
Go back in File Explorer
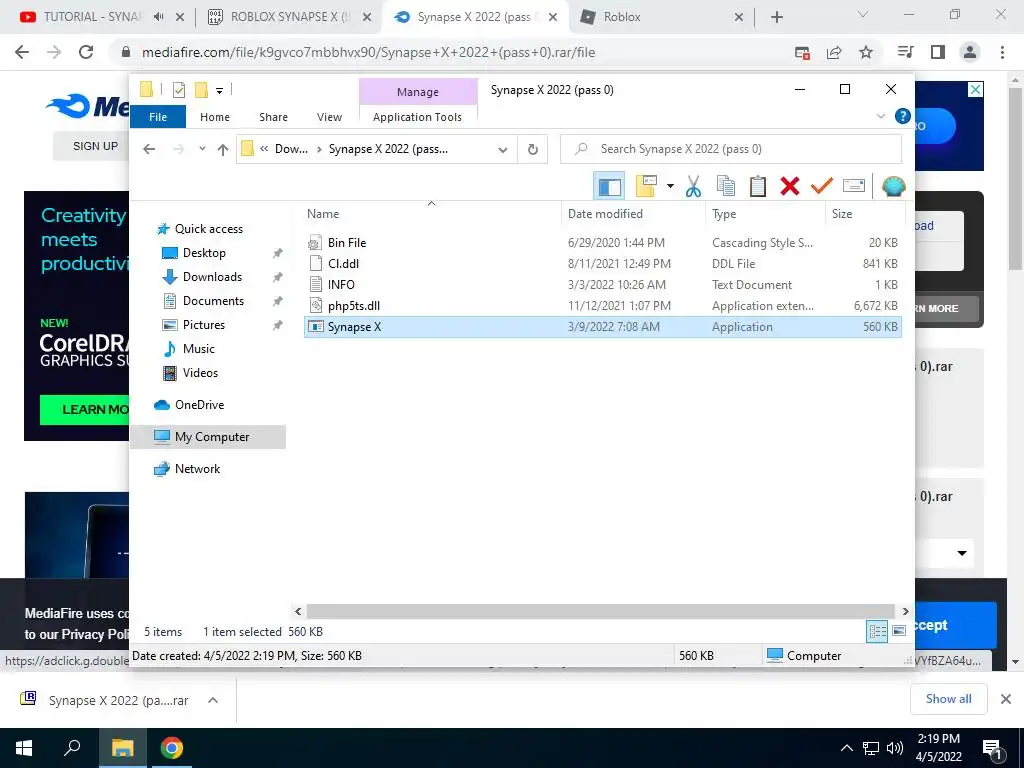[x=150, y=150]
